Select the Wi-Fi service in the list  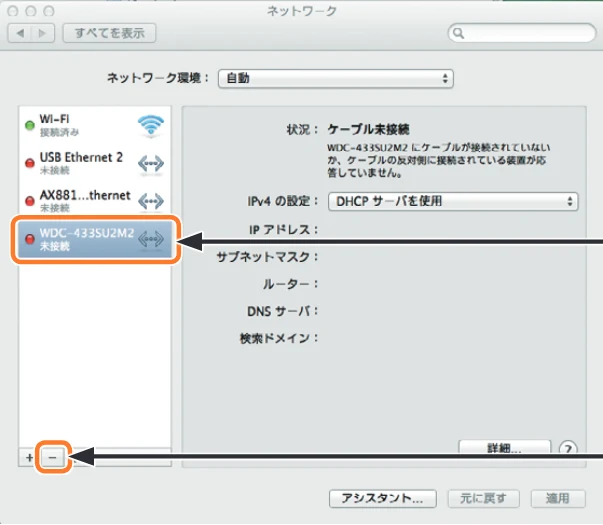95,125
